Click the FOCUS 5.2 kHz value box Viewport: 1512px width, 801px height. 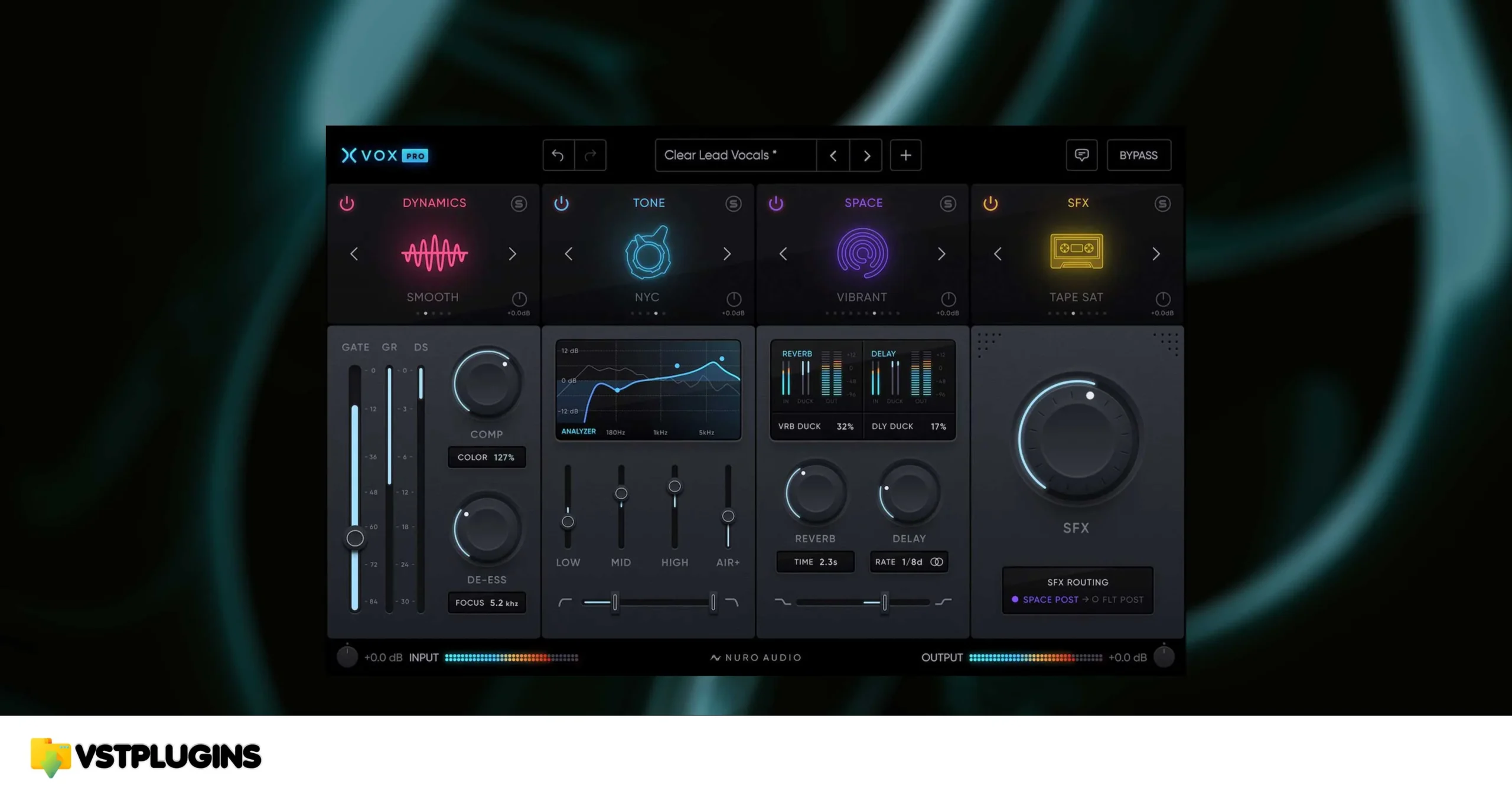coord(487,603)
